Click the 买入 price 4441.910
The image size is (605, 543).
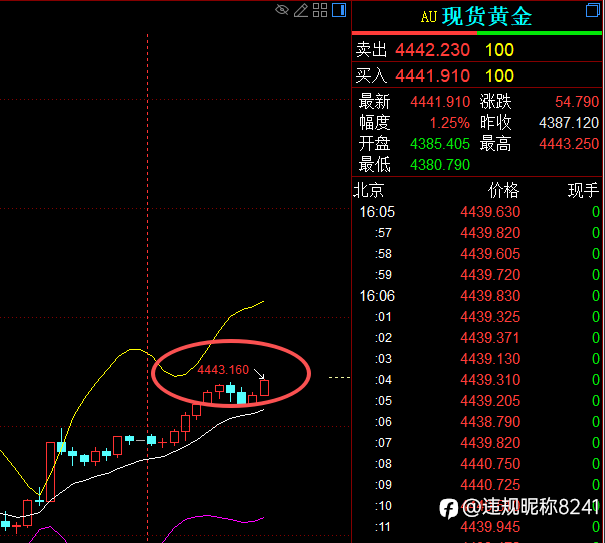[x=432, y=76]
